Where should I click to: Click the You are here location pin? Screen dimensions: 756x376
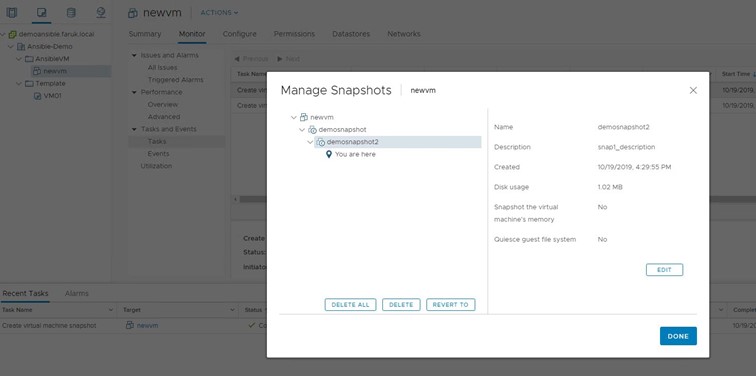click(329, 154)
